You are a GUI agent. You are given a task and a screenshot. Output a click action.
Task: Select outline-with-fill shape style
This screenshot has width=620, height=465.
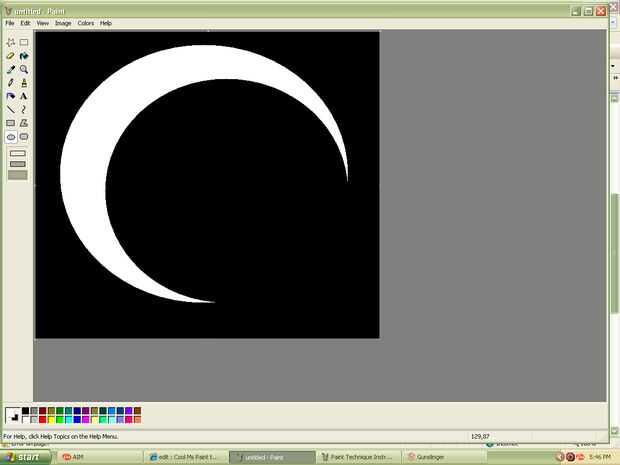pyautogui.click(x=18, y=164)
